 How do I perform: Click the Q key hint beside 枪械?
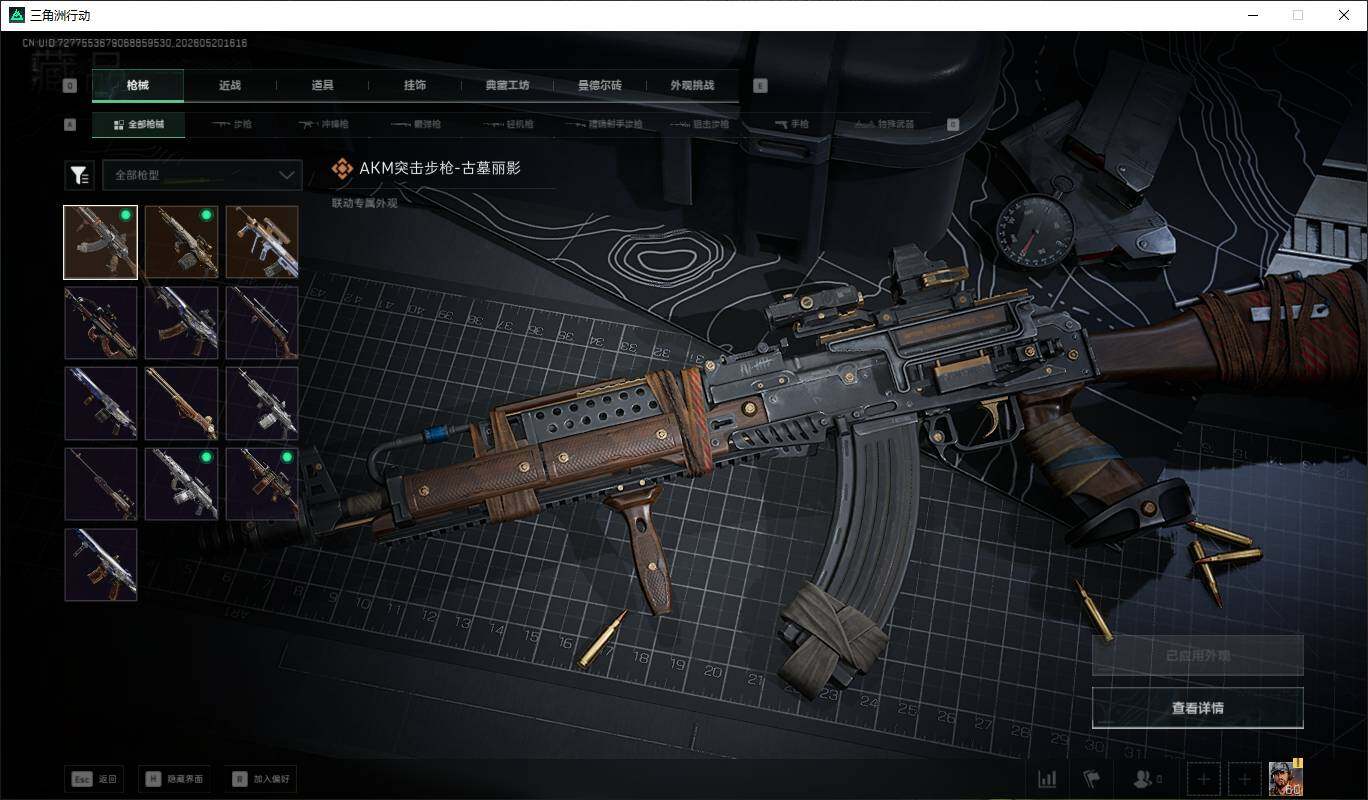click(x=70, y=86)
